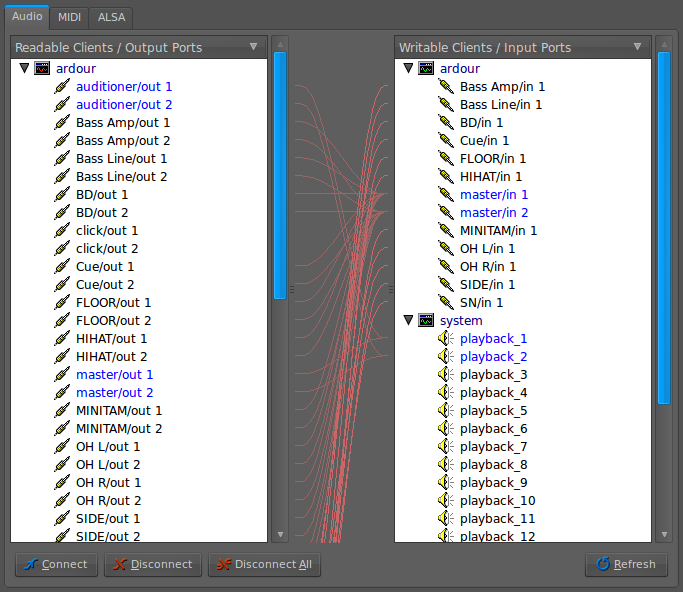Viewport: 683px width, 592px height.
Task: Select the master/in 2 input port
Action: pyautogui.click(x=494, y=213)
